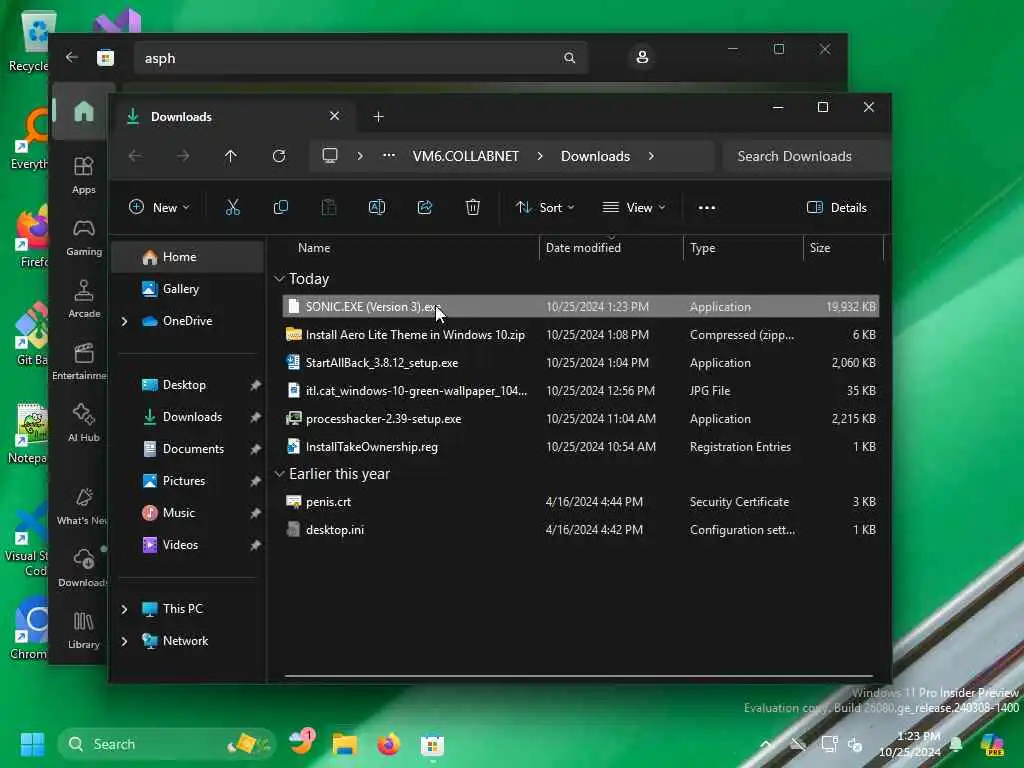1024x768 pixels.
Task: Open Firefox from the taskbar
Action: click(389, 744)
